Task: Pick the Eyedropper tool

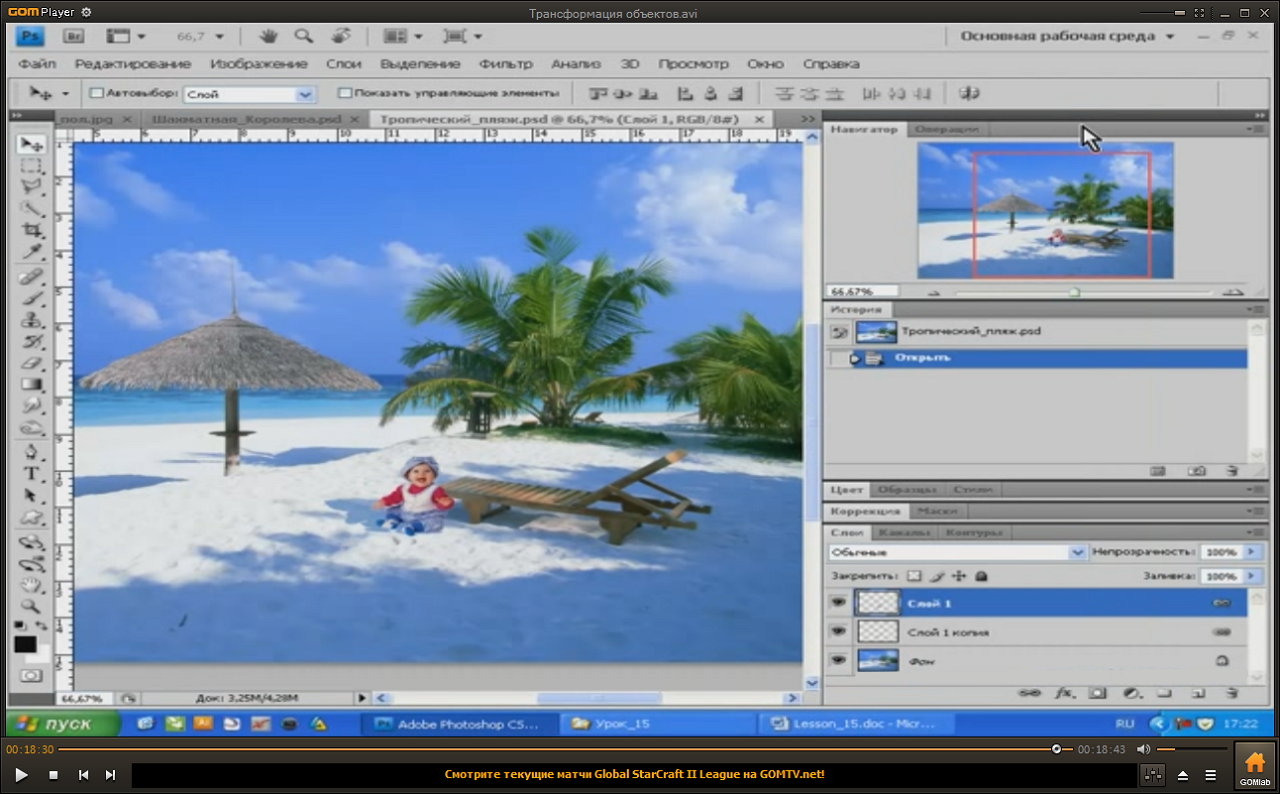Action: click(32, 252)
